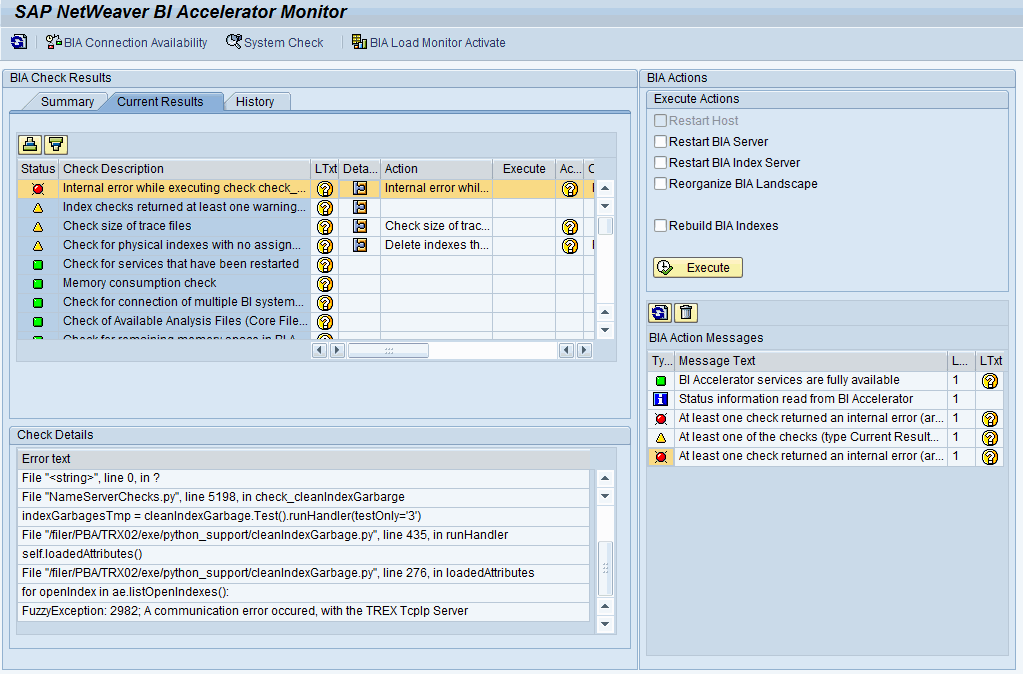
Task: Click 'Delete indexes th...' action cell
Action: [436, 245]
